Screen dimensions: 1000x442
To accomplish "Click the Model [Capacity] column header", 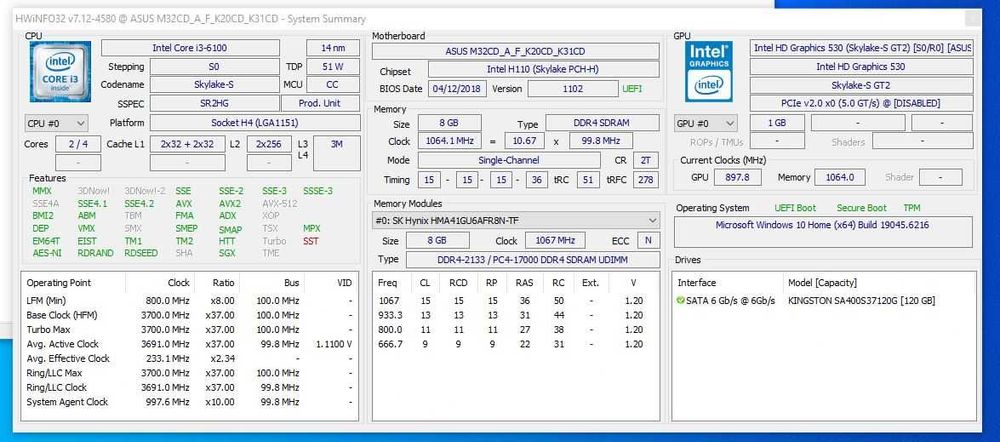I will pos(823,283).
